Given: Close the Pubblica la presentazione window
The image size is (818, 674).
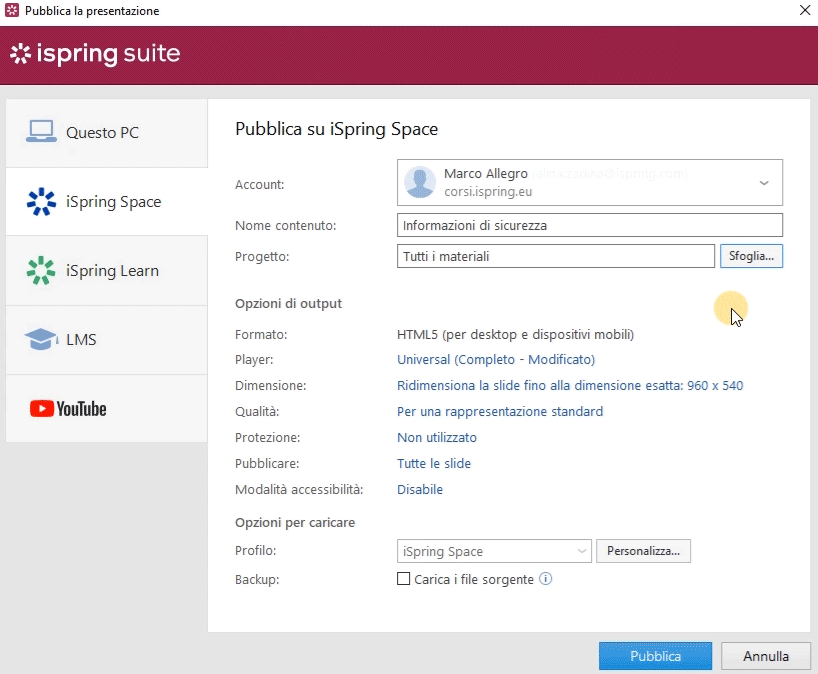Looking at the screenshot, I should pyautogui.click(x=804, y=11).
